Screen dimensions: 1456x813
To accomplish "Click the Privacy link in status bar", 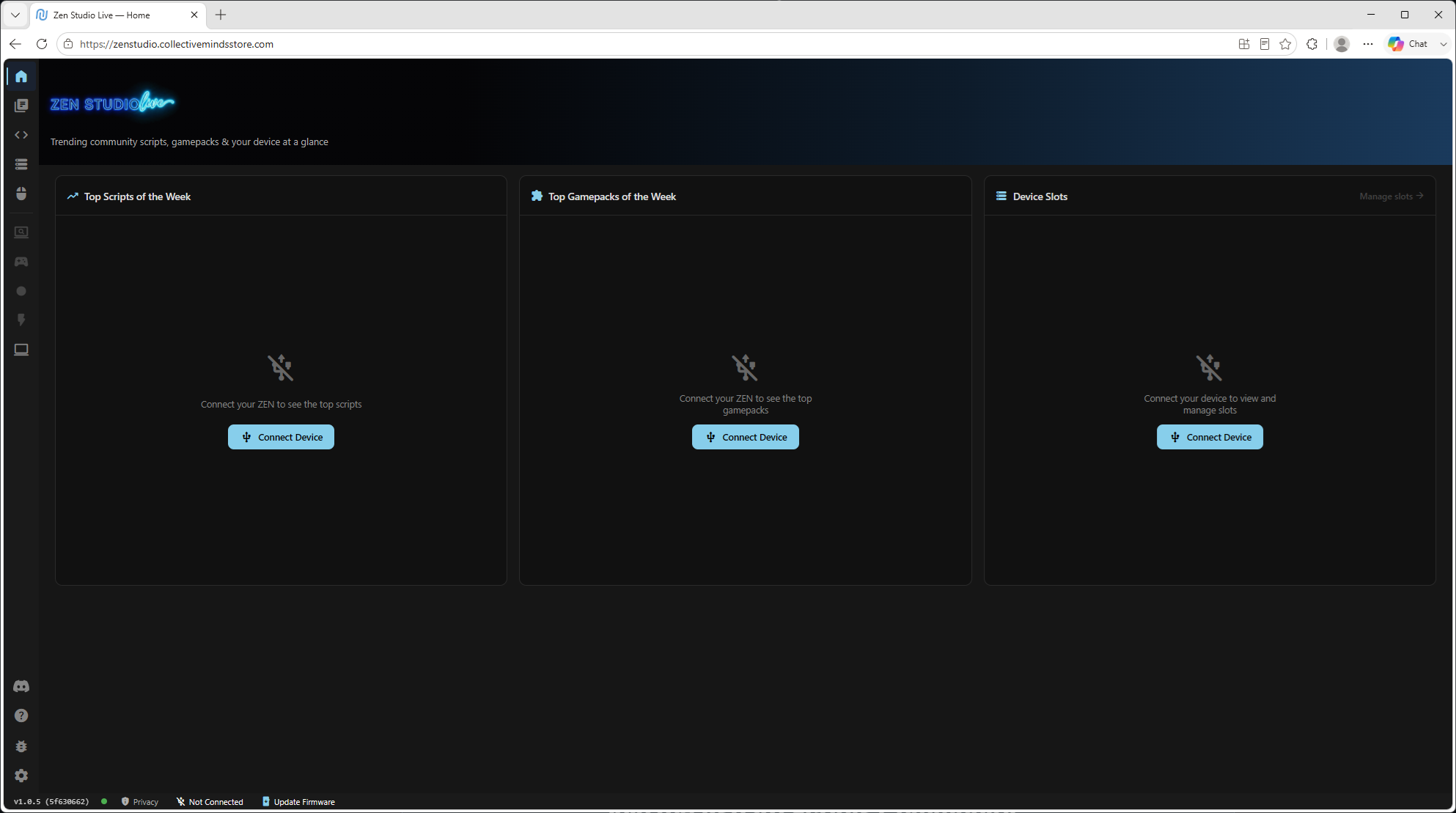I will pyautogui.click(x=139, y=802).
